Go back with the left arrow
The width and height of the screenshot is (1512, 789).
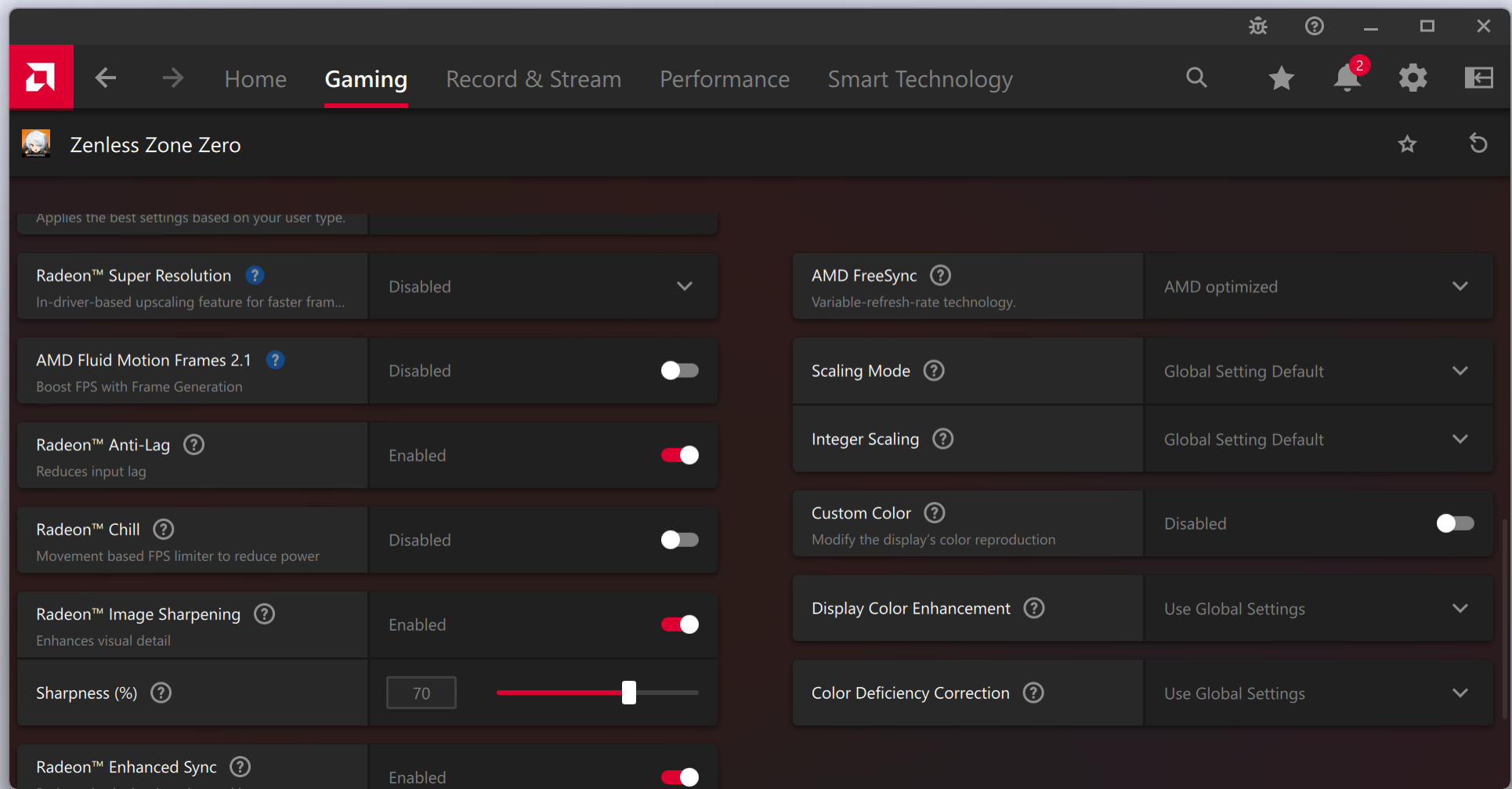coord(106,78)
